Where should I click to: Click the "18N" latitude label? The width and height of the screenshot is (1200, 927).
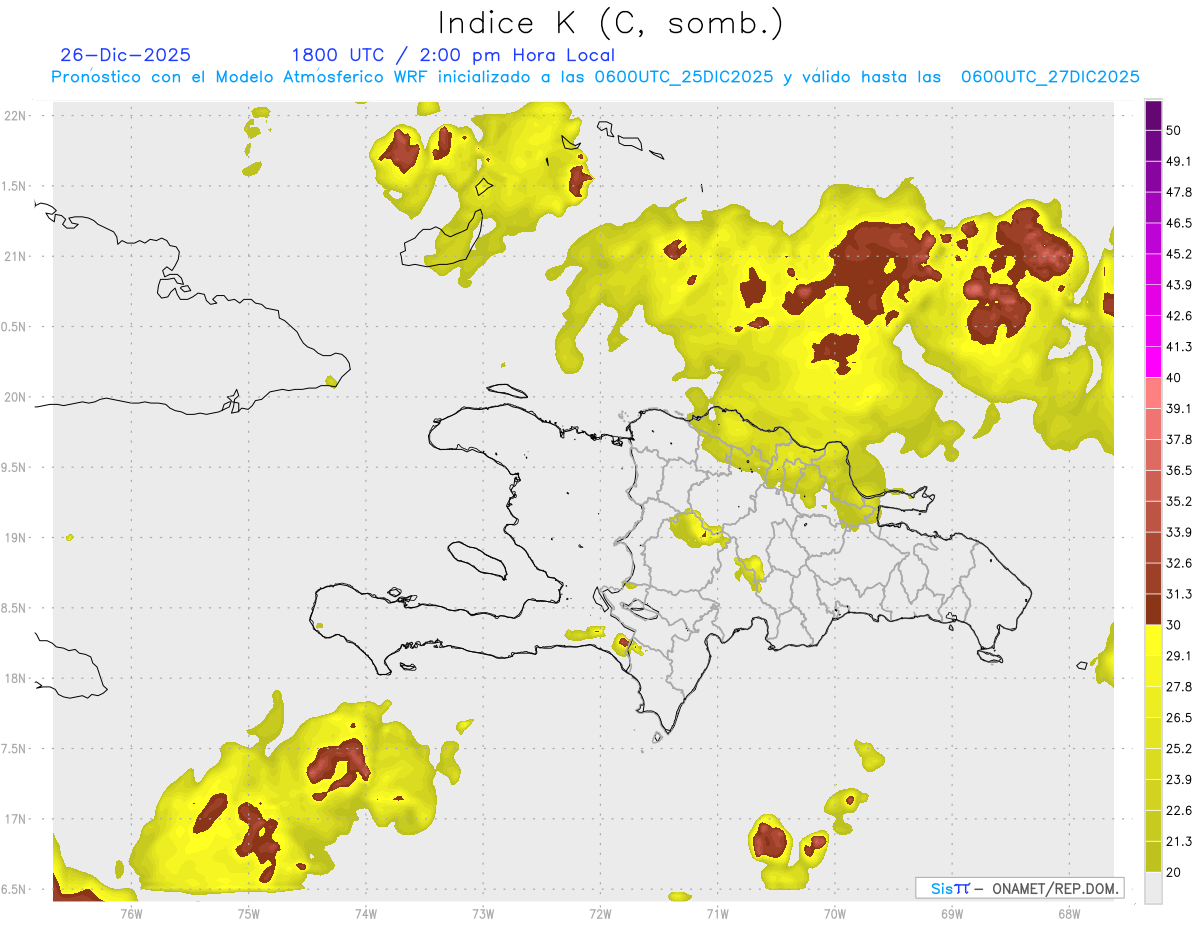[15, 678]
